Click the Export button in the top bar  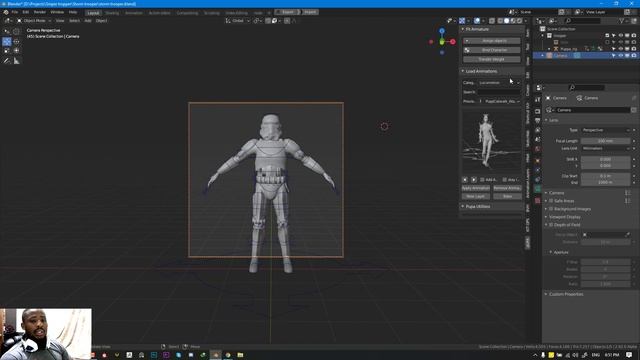coord(288,12)
